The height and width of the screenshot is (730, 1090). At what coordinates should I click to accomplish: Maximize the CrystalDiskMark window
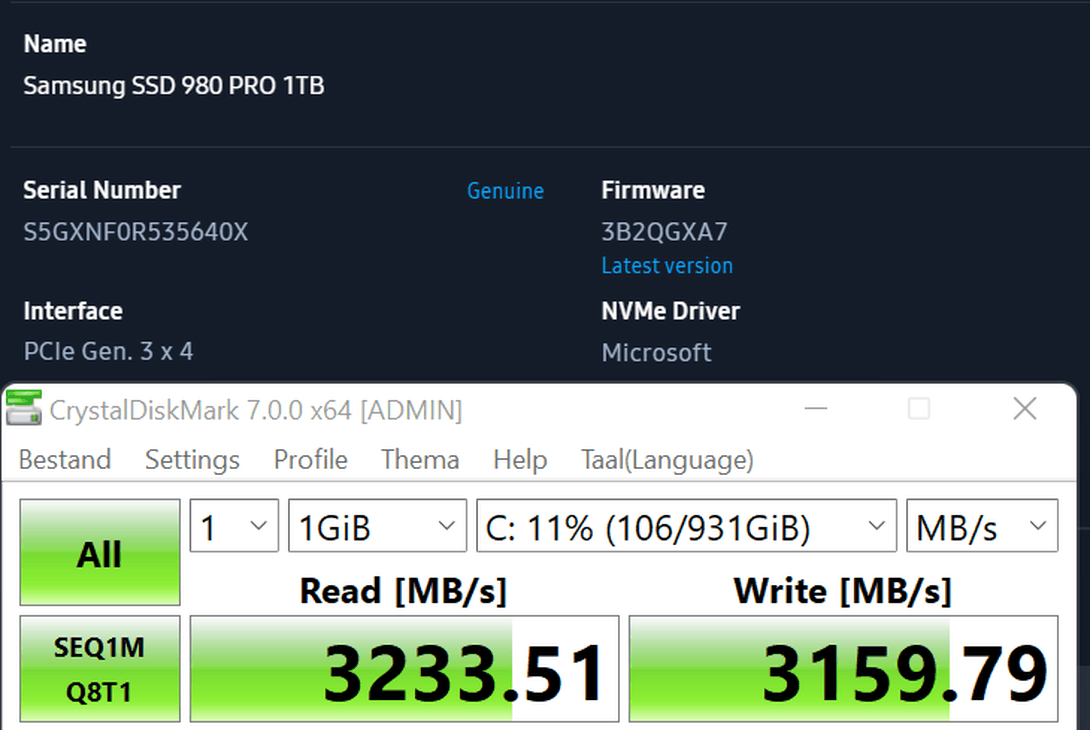pos(919,409)
